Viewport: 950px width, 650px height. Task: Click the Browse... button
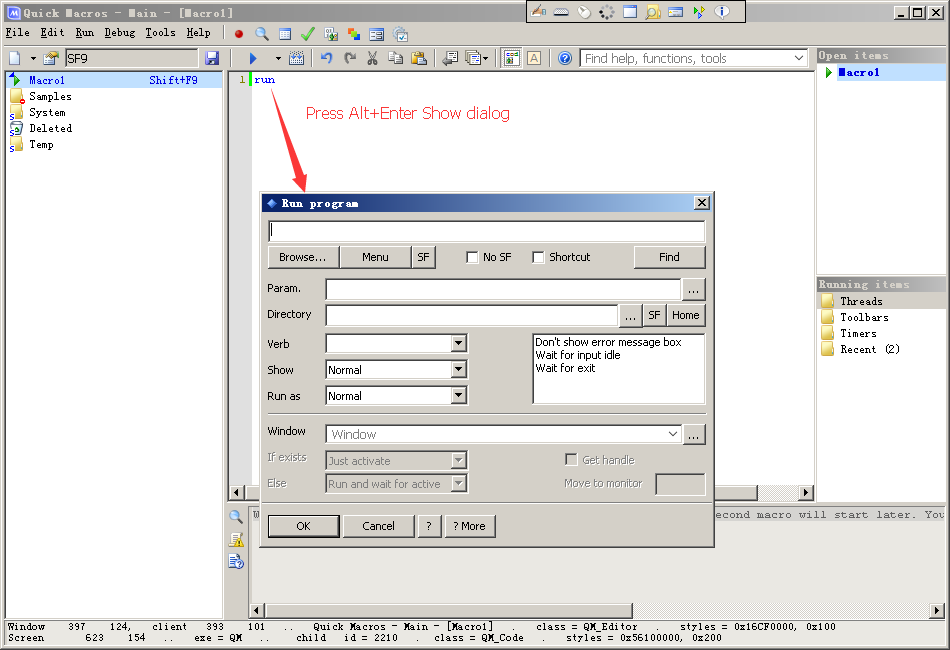click(x=303, y=257)
